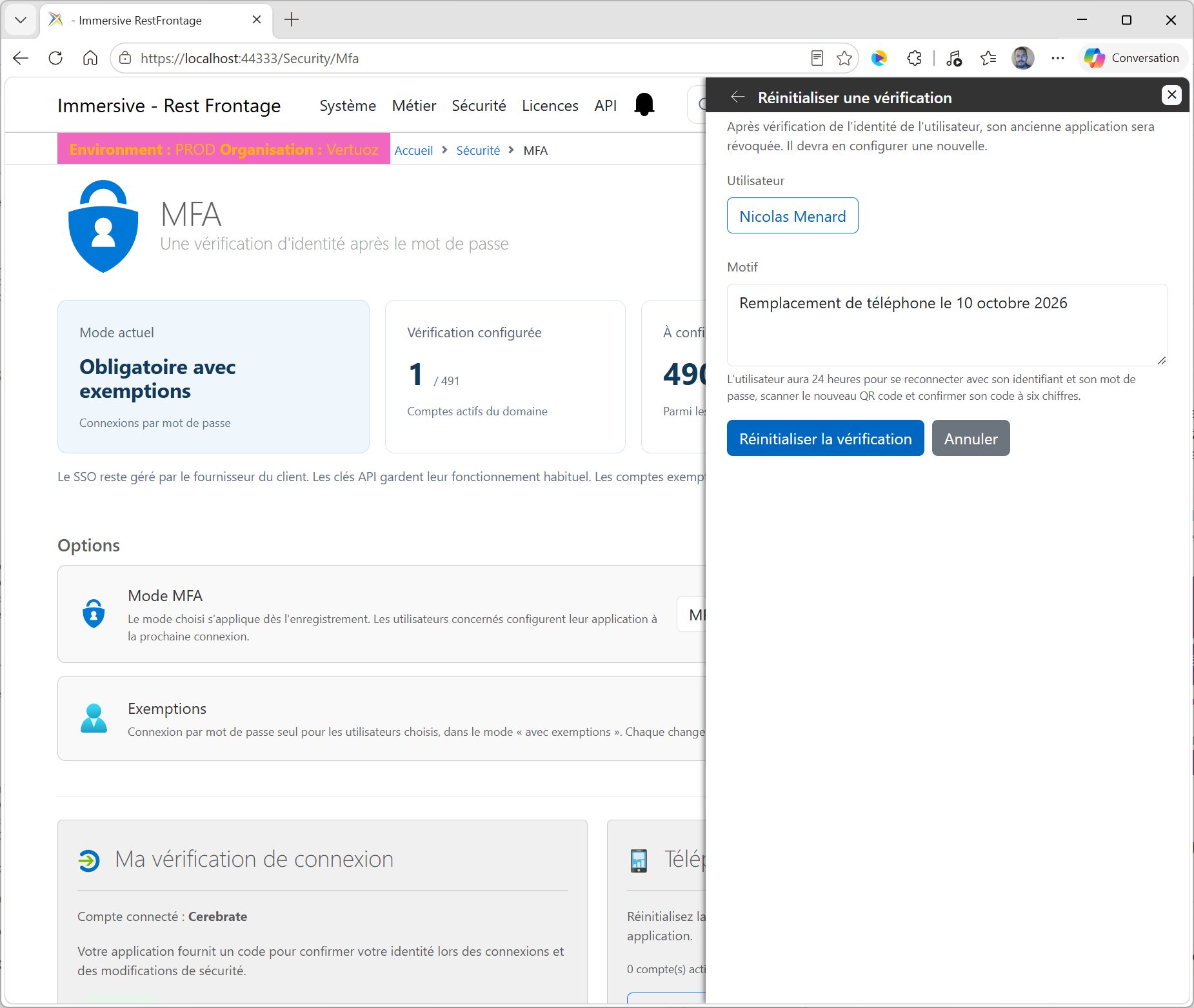Open the Exemptions option row
The image size is (1194, 1008).
tap(382, 718)
